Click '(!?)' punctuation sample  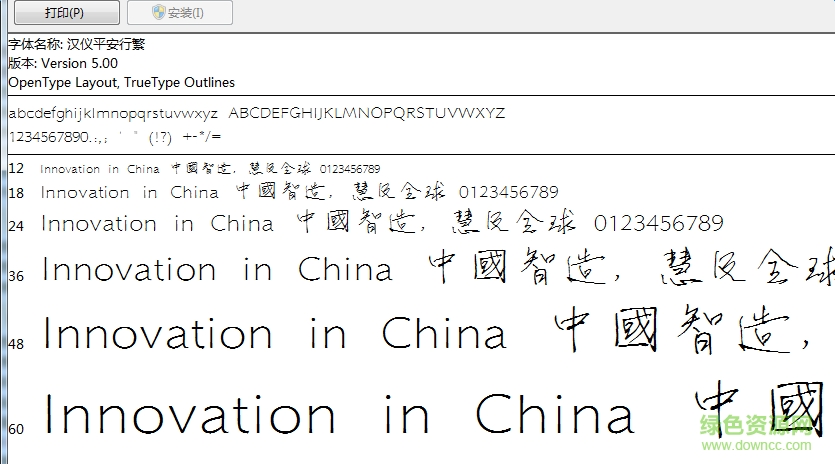point(160,137)
